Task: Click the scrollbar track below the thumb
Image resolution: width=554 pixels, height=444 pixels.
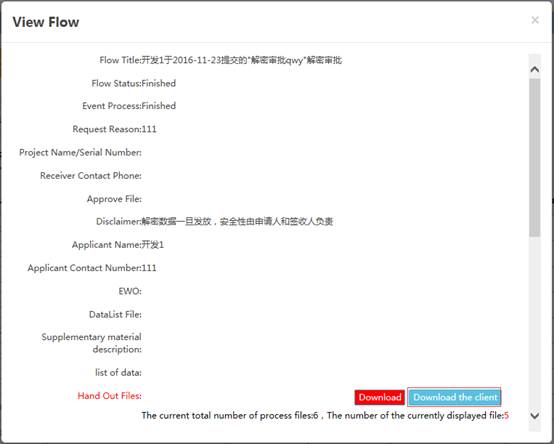Action: [535, 321]
